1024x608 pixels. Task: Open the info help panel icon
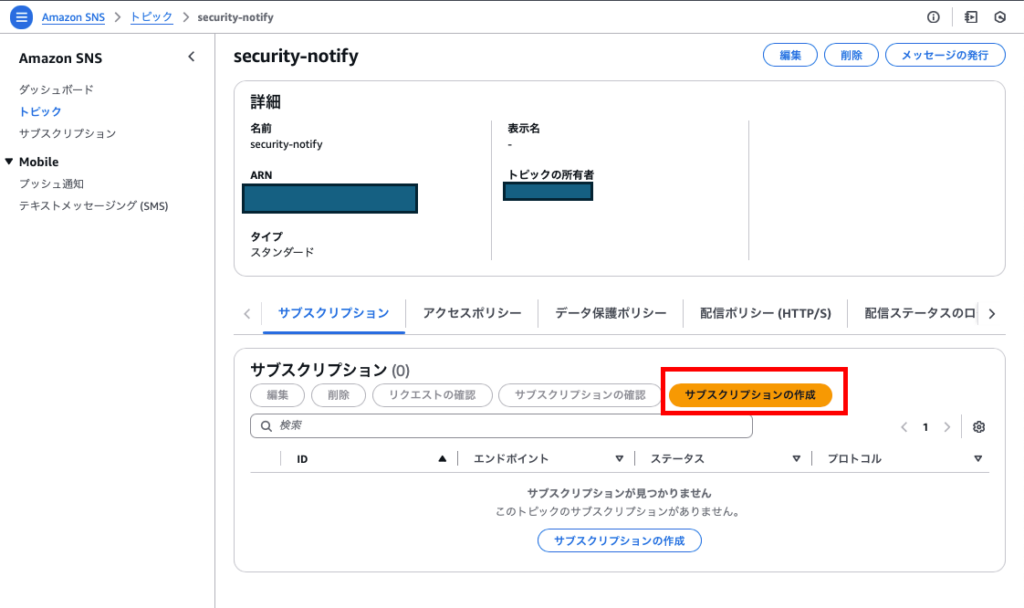932,16
